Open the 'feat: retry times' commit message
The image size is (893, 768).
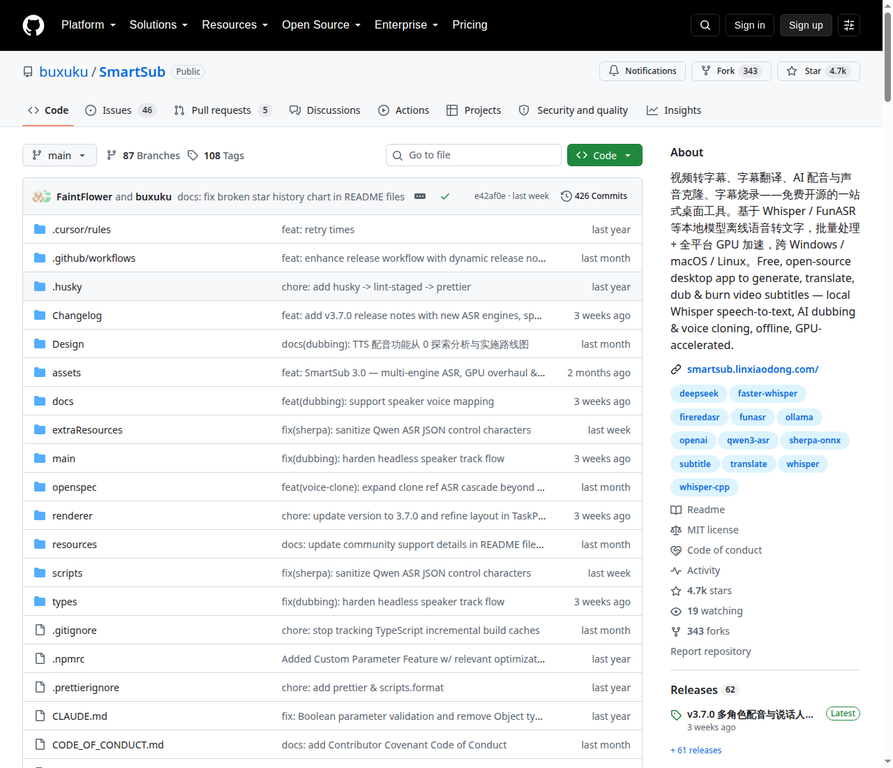(x=318, y=229)
